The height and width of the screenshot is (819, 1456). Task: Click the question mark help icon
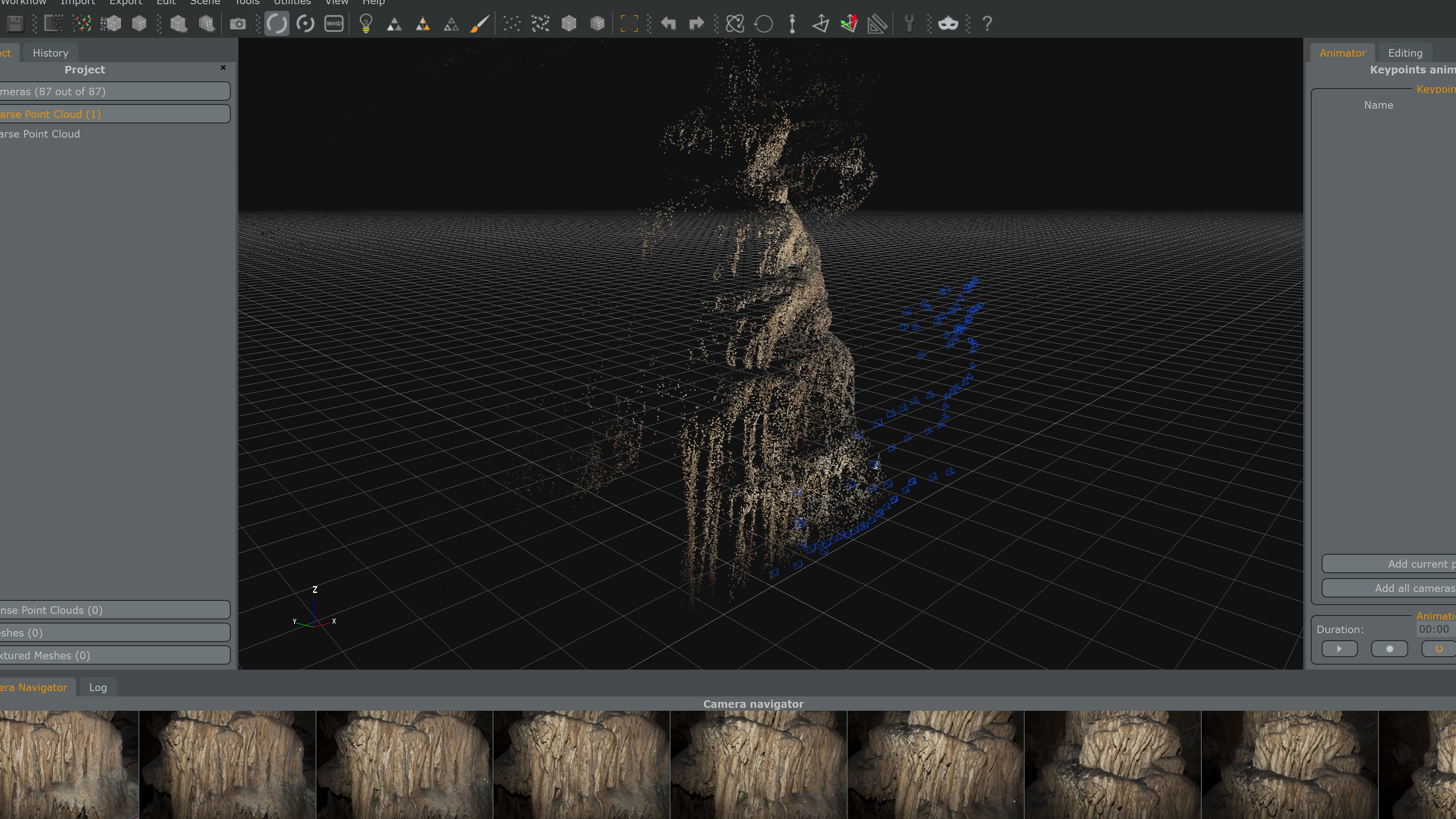click(987, 24)
